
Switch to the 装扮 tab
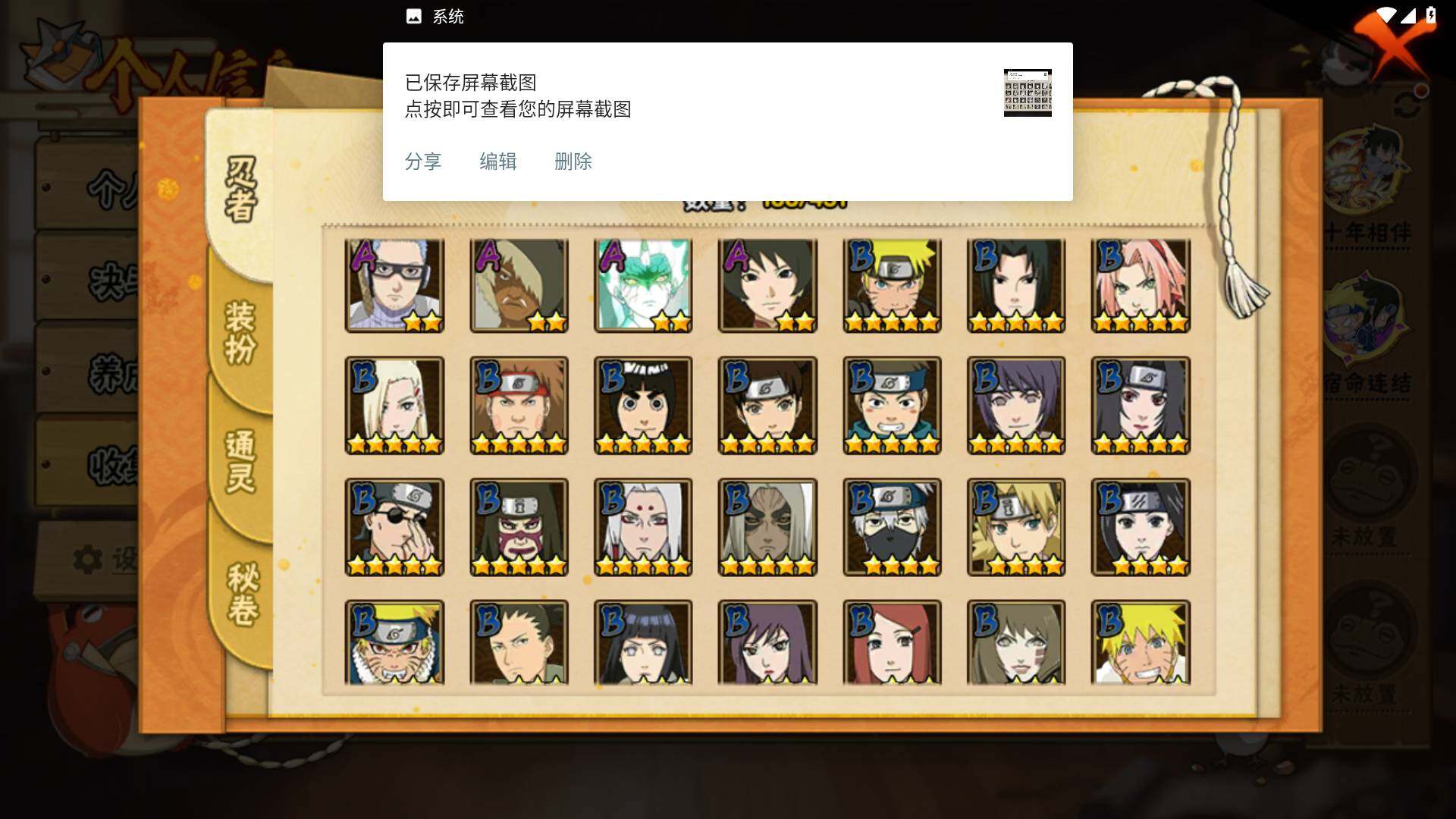coord(240,334)
